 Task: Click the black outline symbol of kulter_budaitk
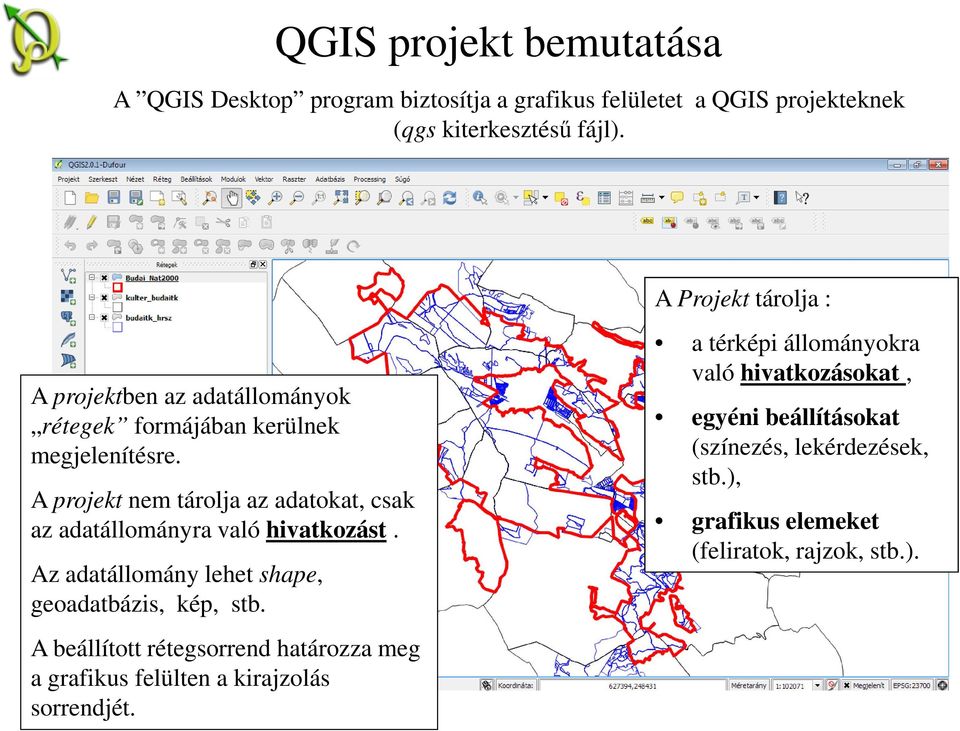118,307
